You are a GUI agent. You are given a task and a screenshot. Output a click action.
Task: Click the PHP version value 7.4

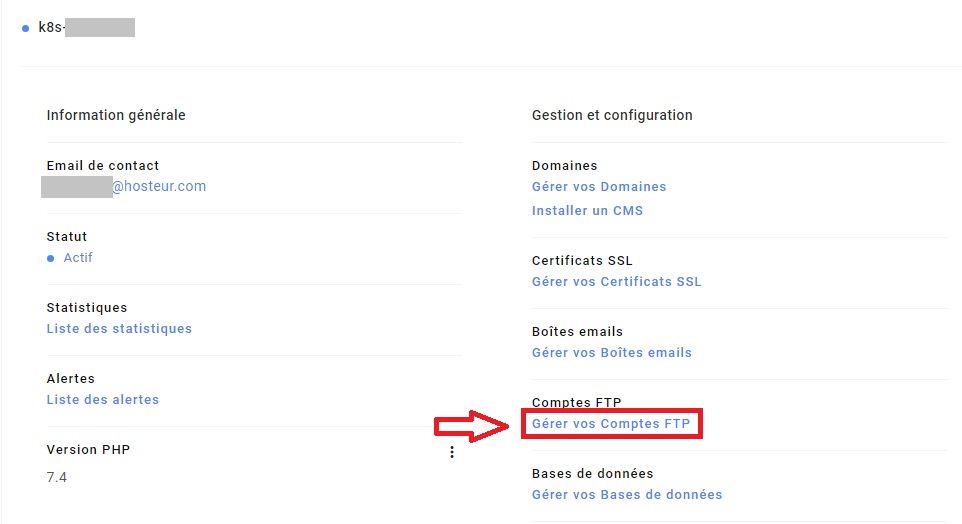coord(57,478)
